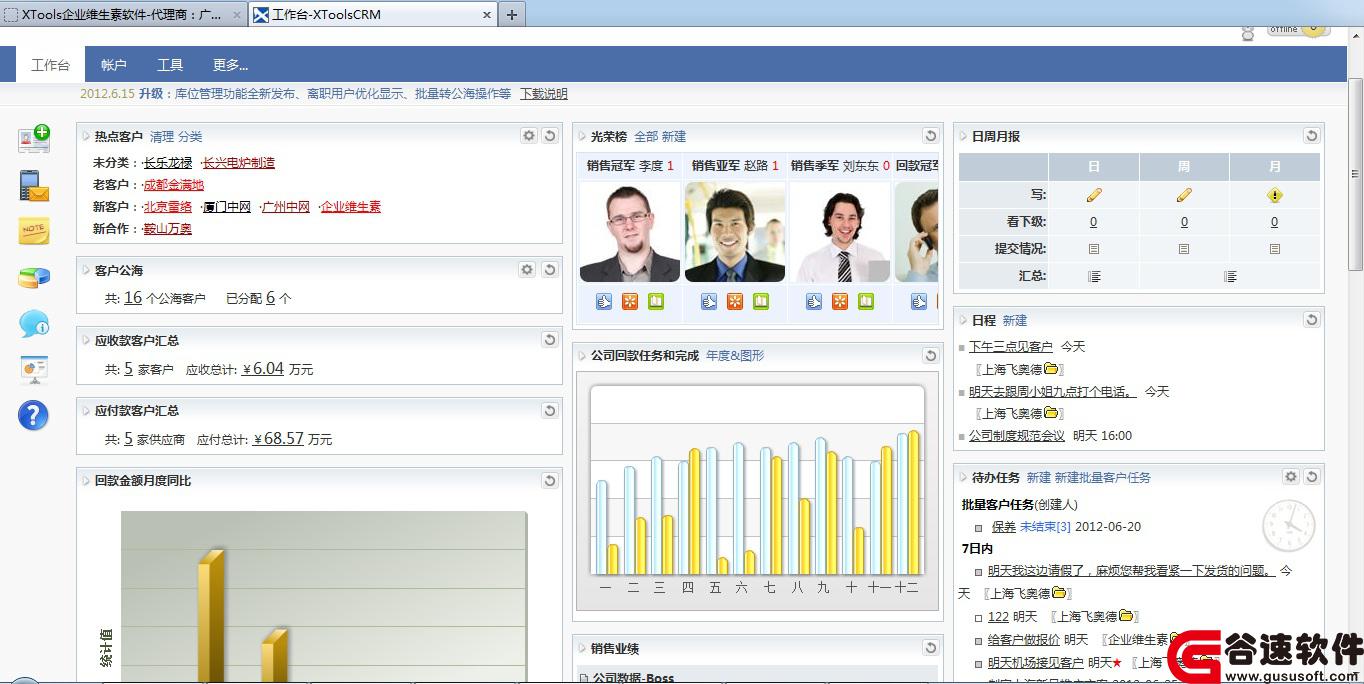Click the orange icon under 赵路's photo

(x=735, y=301)
